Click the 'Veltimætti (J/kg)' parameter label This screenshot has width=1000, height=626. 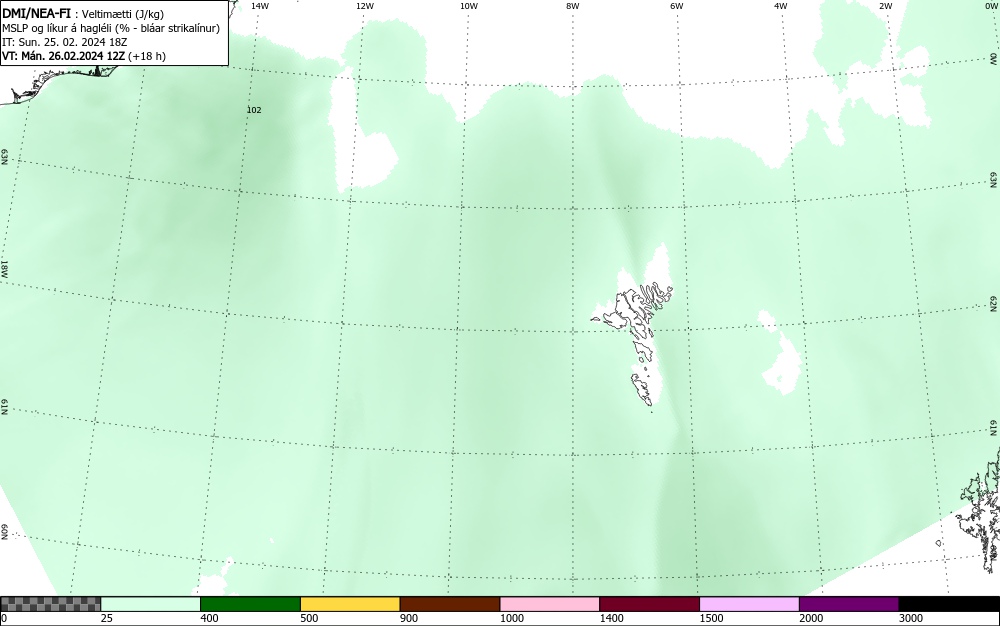coord(122,14)
